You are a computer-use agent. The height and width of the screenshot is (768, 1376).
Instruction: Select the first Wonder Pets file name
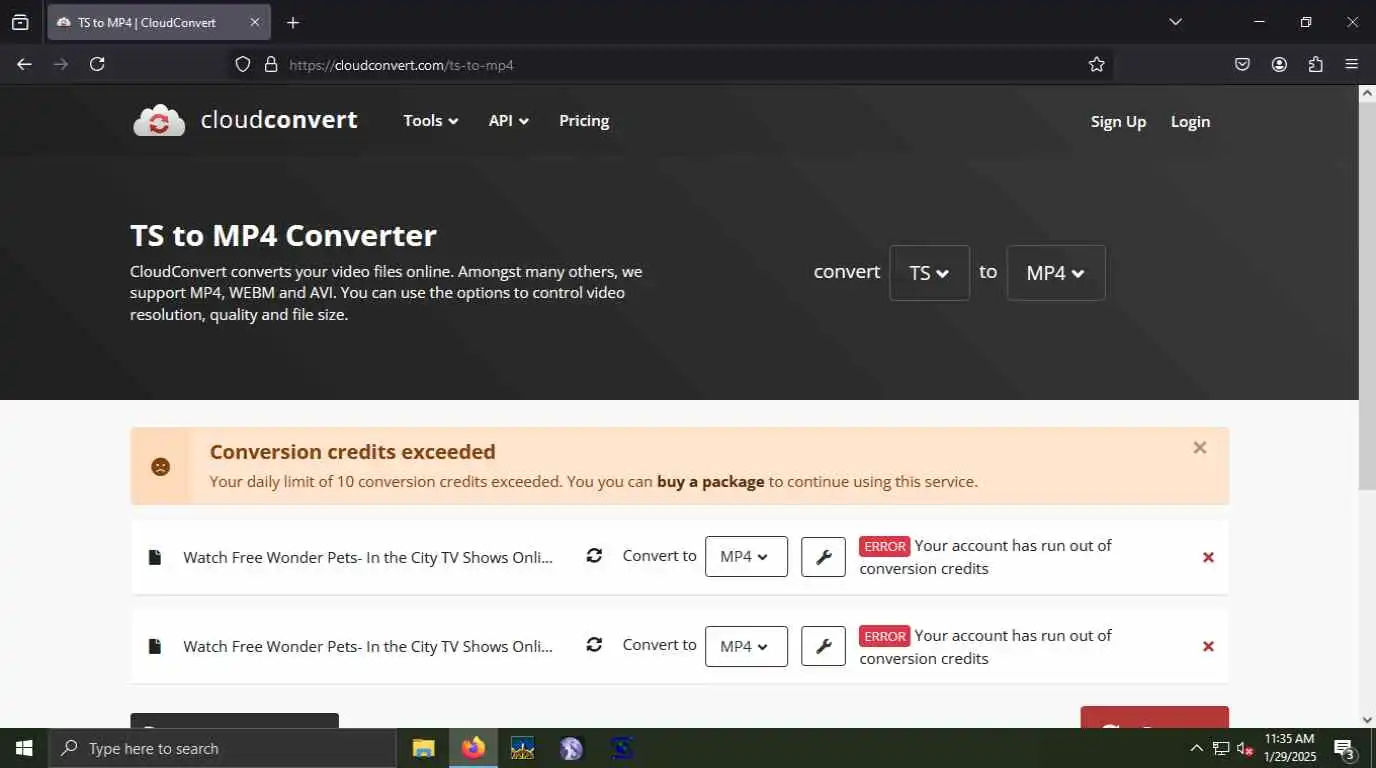point(368,557)
